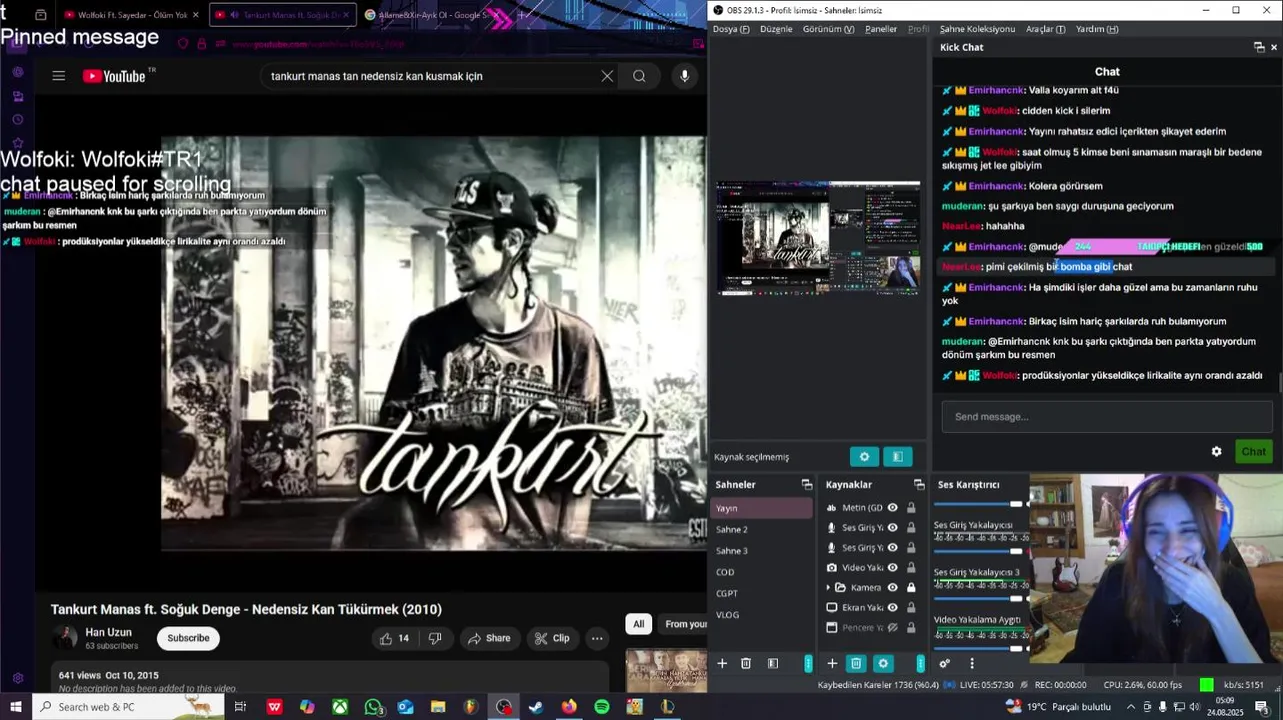Float the Kaynaklar dock panel

919,484
